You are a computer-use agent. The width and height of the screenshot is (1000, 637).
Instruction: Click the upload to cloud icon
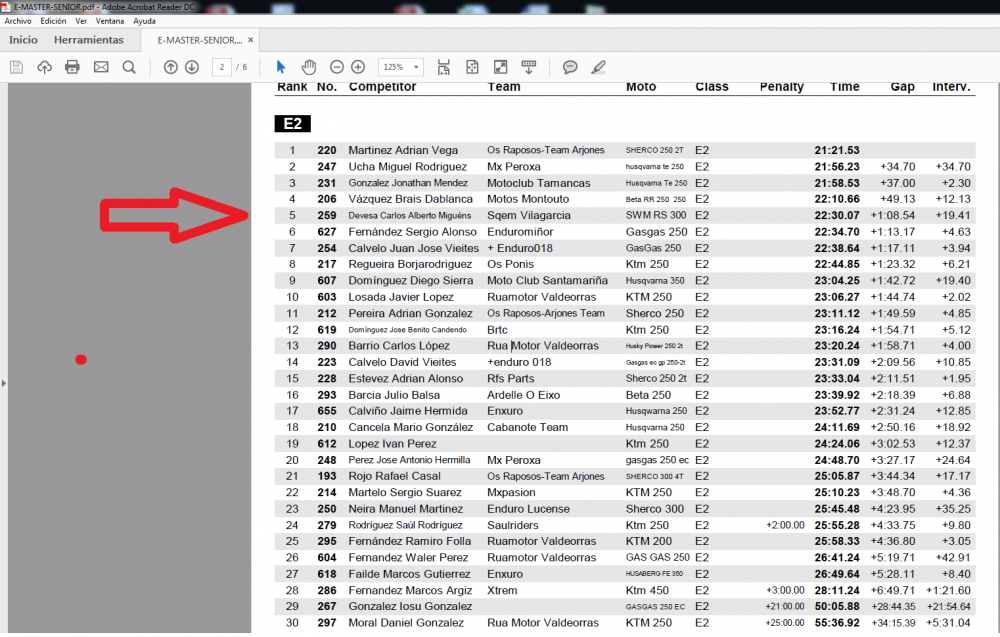click(44, 67)
